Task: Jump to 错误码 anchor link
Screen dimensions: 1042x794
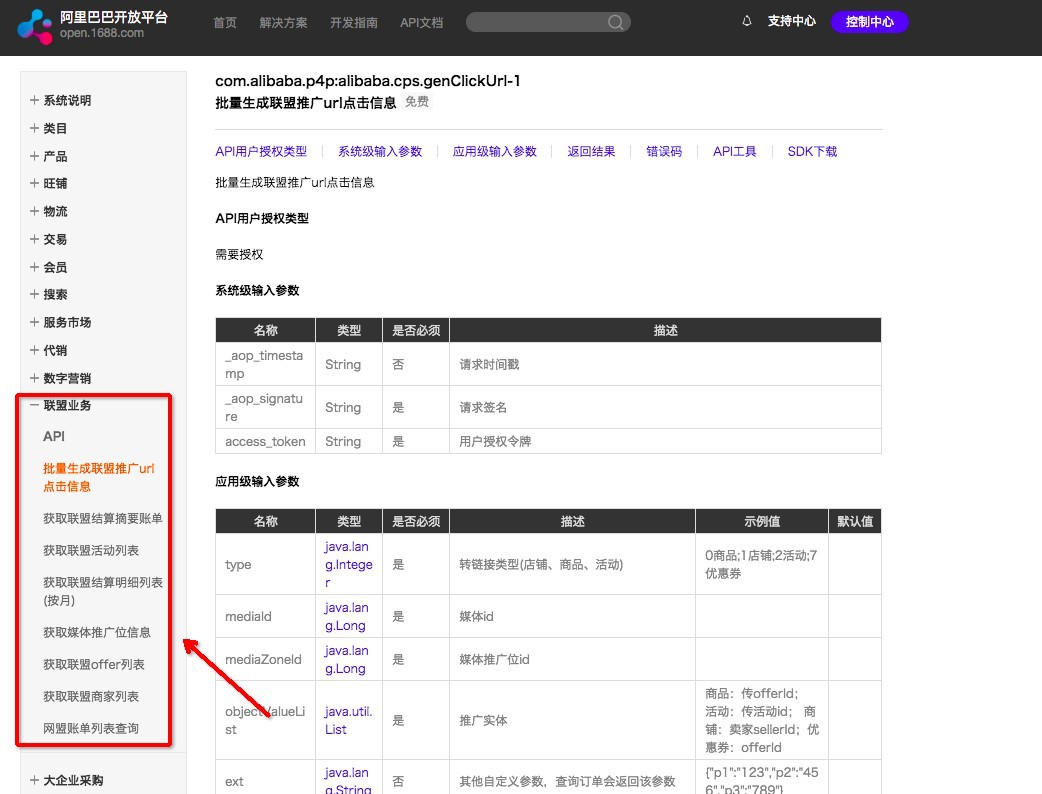Action: (x=664, y=151)
